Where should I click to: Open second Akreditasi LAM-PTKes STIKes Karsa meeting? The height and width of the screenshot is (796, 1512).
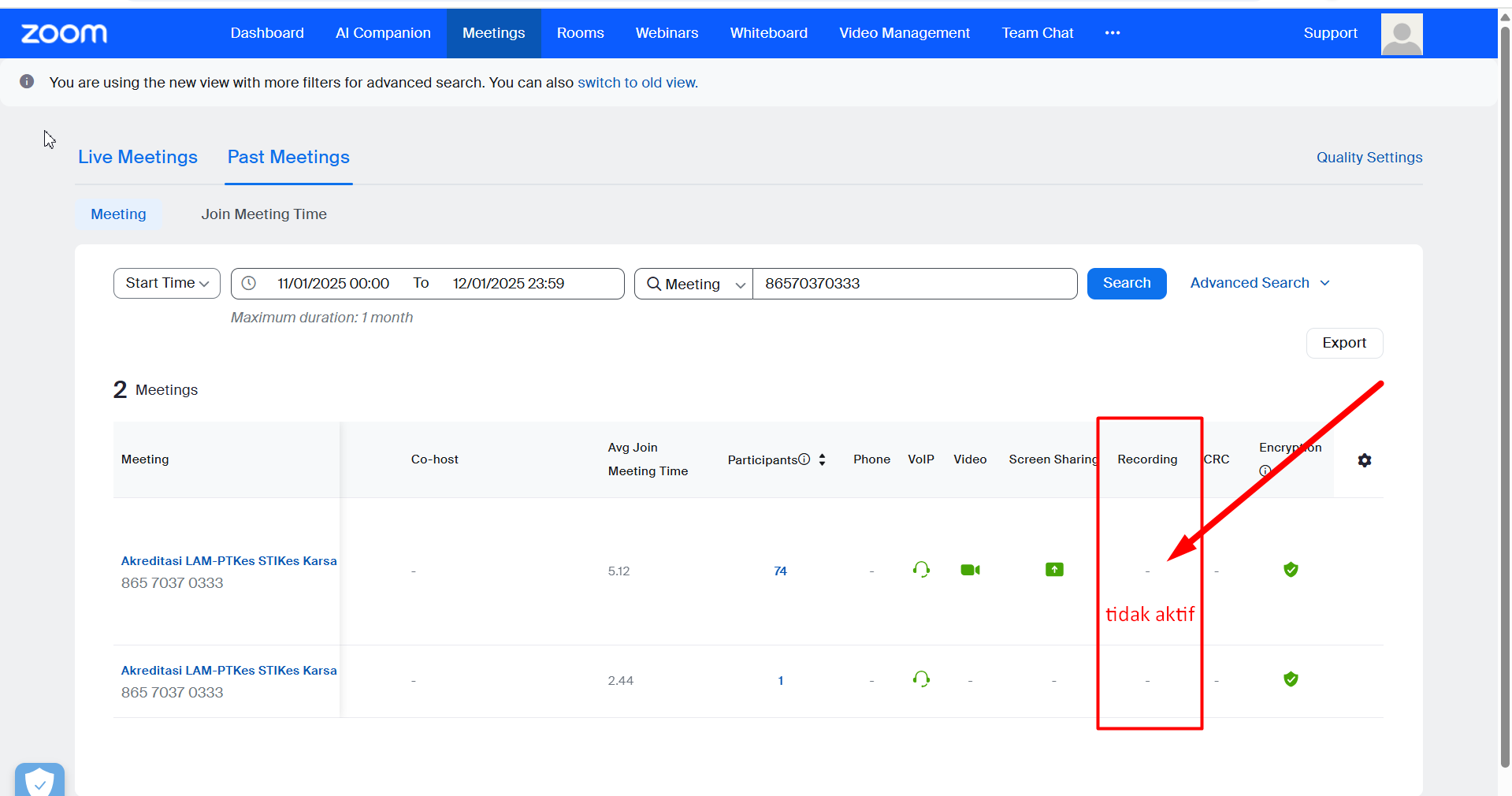click(228, 671)
